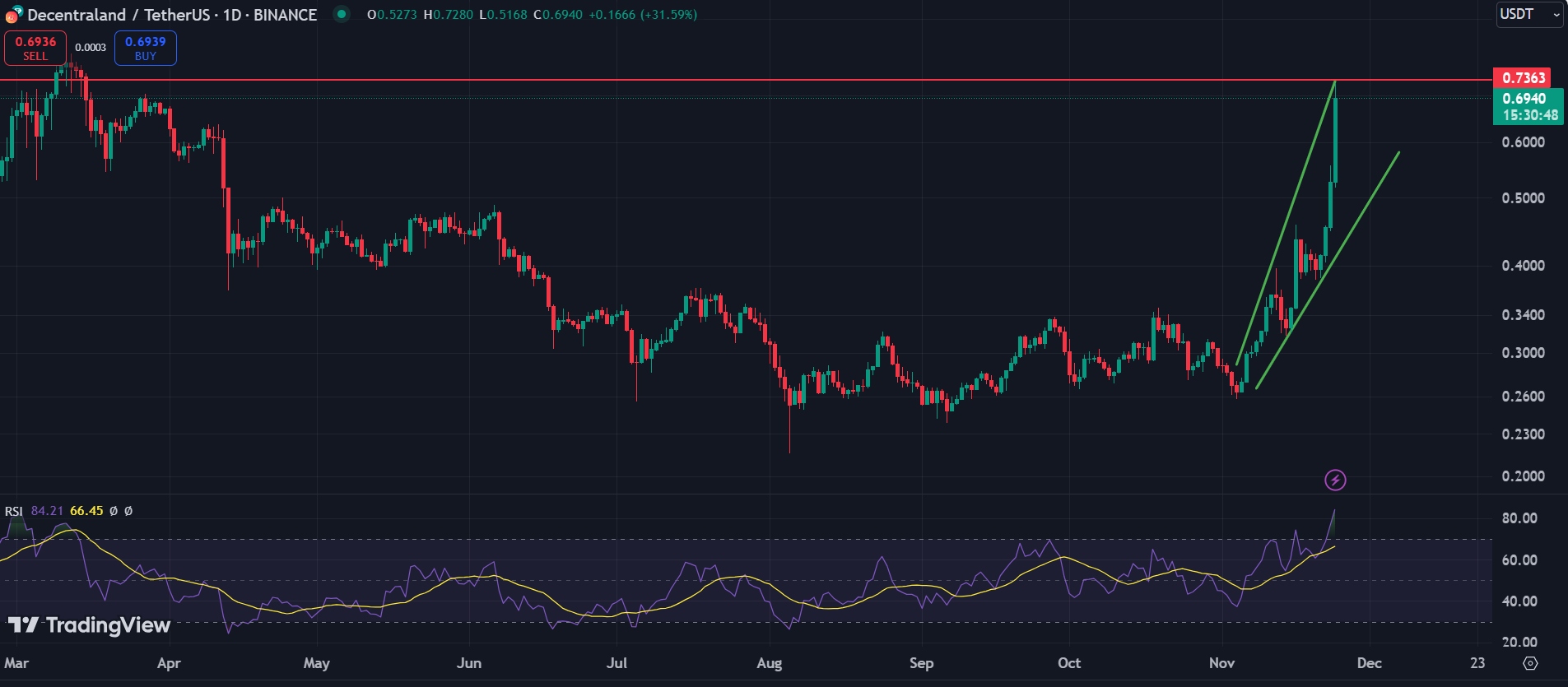Select the upper green trendline drawing

(1286, 222)
